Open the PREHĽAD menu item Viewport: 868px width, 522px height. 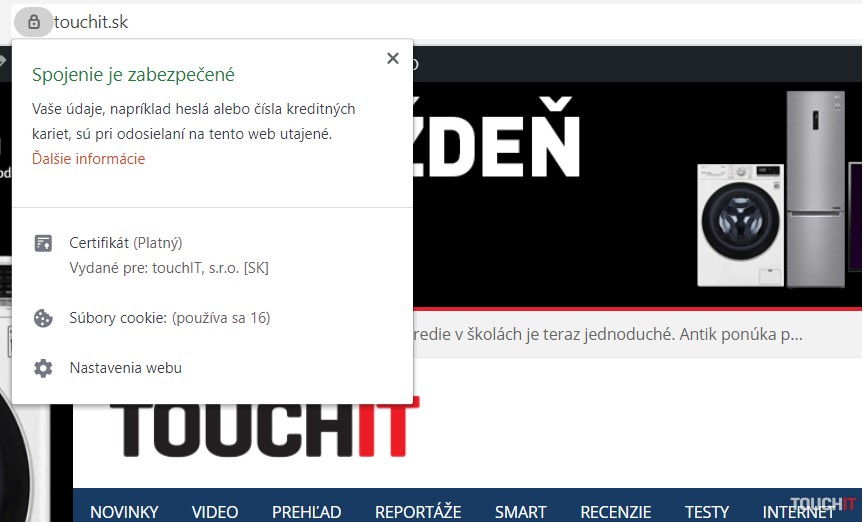tap(306, 512)
